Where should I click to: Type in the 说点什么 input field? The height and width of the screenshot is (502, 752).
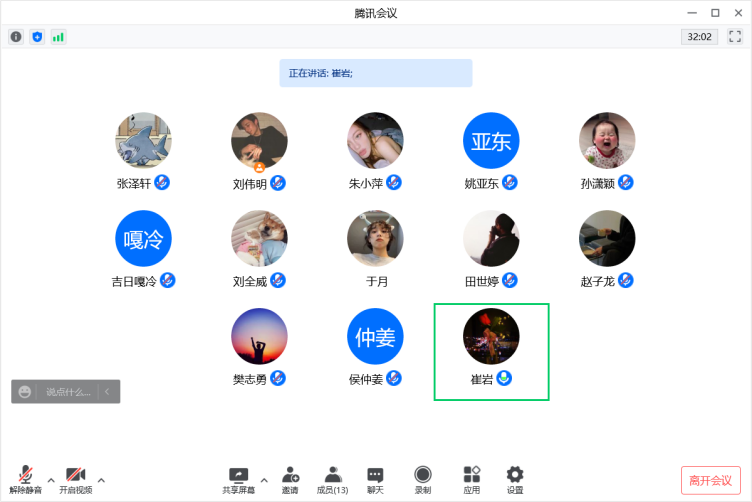67,391
